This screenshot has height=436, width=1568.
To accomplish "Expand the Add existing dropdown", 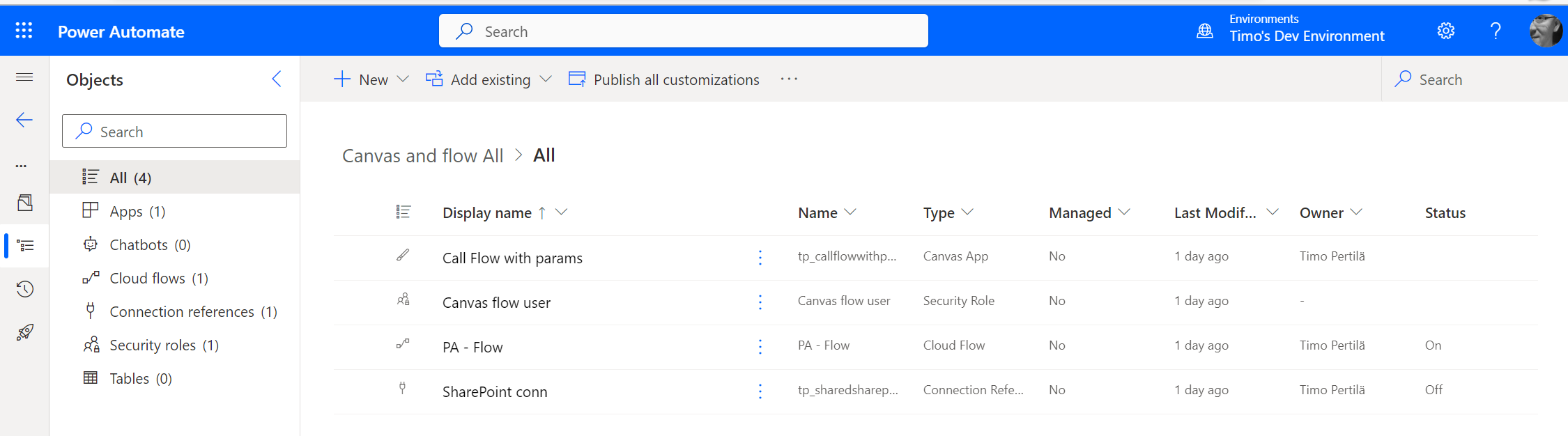I will click(546, 79).
